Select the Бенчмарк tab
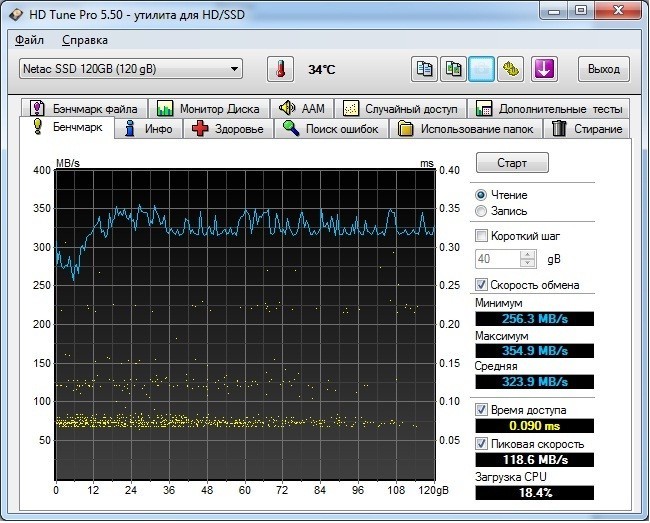The width and height of the screenshot is (650, 523). [67, 127]
